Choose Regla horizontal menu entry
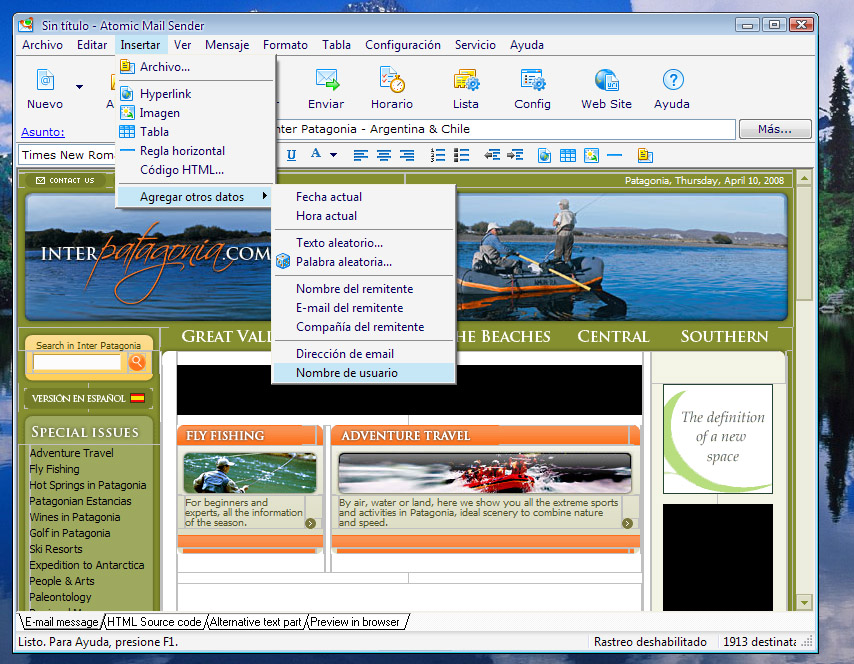 click(195, 151)
